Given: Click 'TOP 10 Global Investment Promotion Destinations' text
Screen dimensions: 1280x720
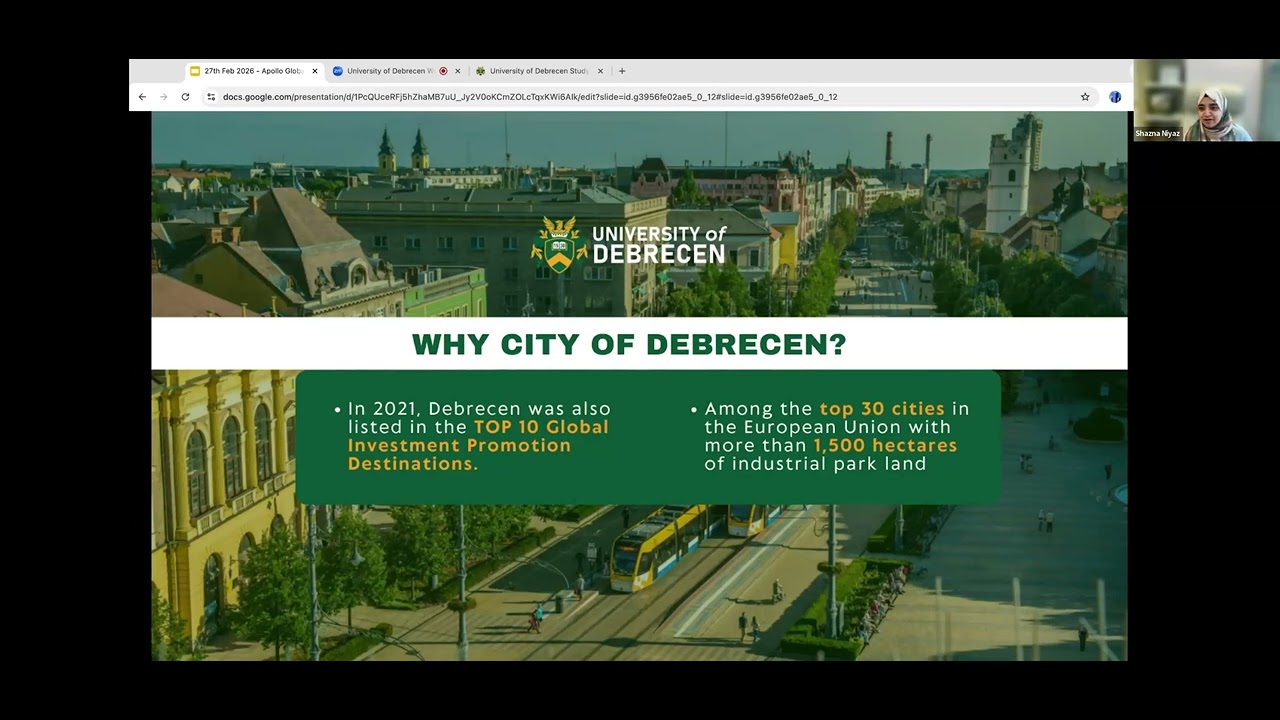Looking at the screenshot, I should pyautogui.click(x=478, y=445).
